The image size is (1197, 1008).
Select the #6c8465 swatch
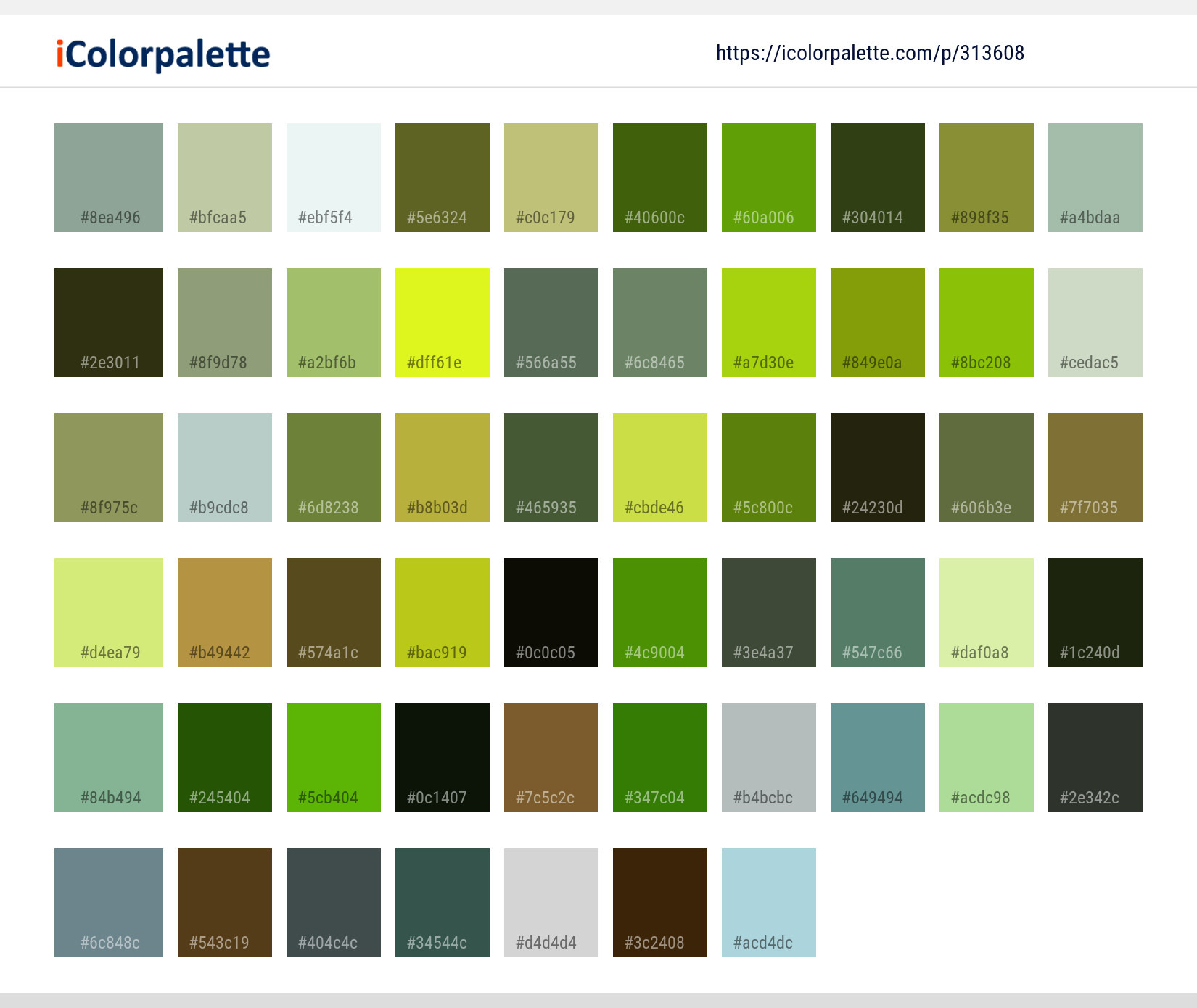click(x=660, y=323)
